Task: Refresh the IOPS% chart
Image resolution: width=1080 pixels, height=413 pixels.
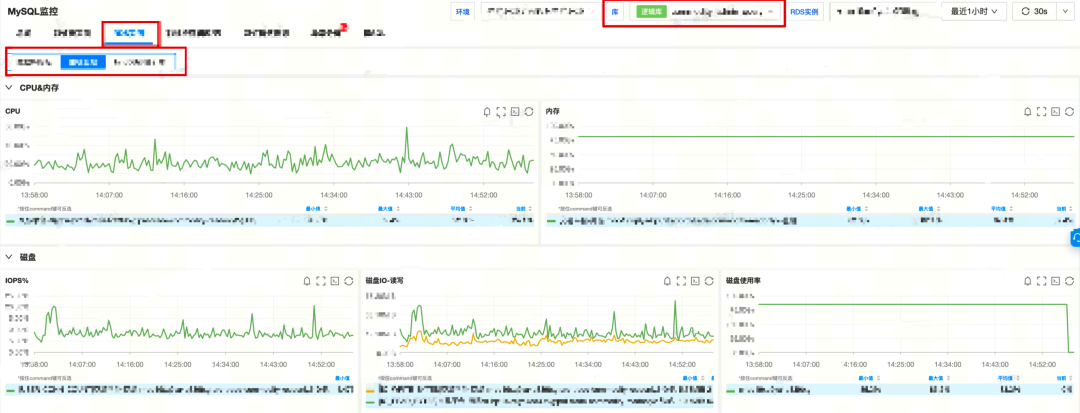Action: (349, 281)
